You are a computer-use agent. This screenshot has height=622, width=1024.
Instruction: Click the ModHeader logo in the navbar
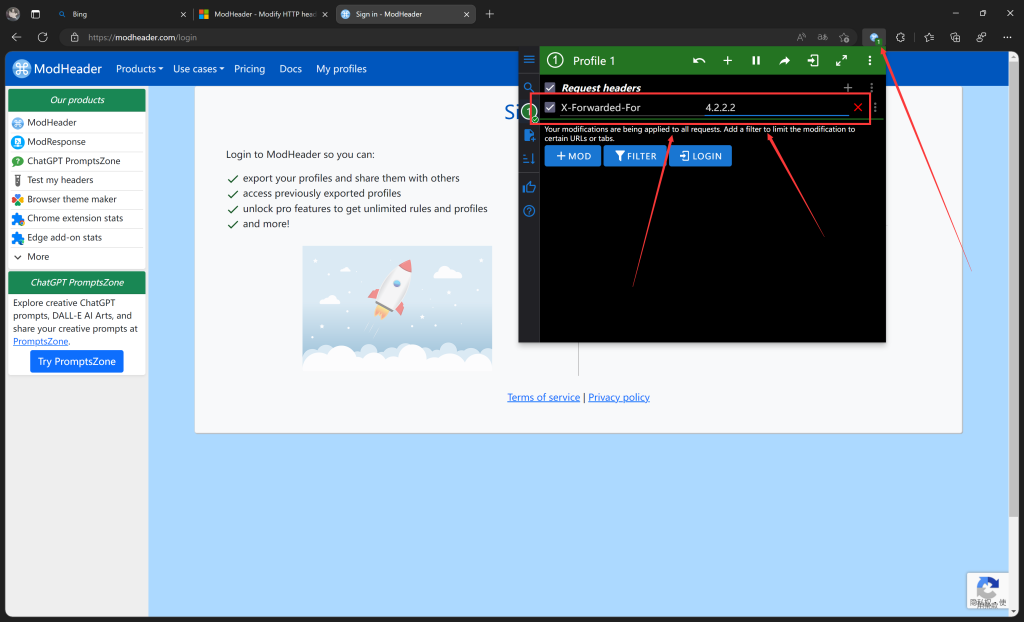point(57,69)
